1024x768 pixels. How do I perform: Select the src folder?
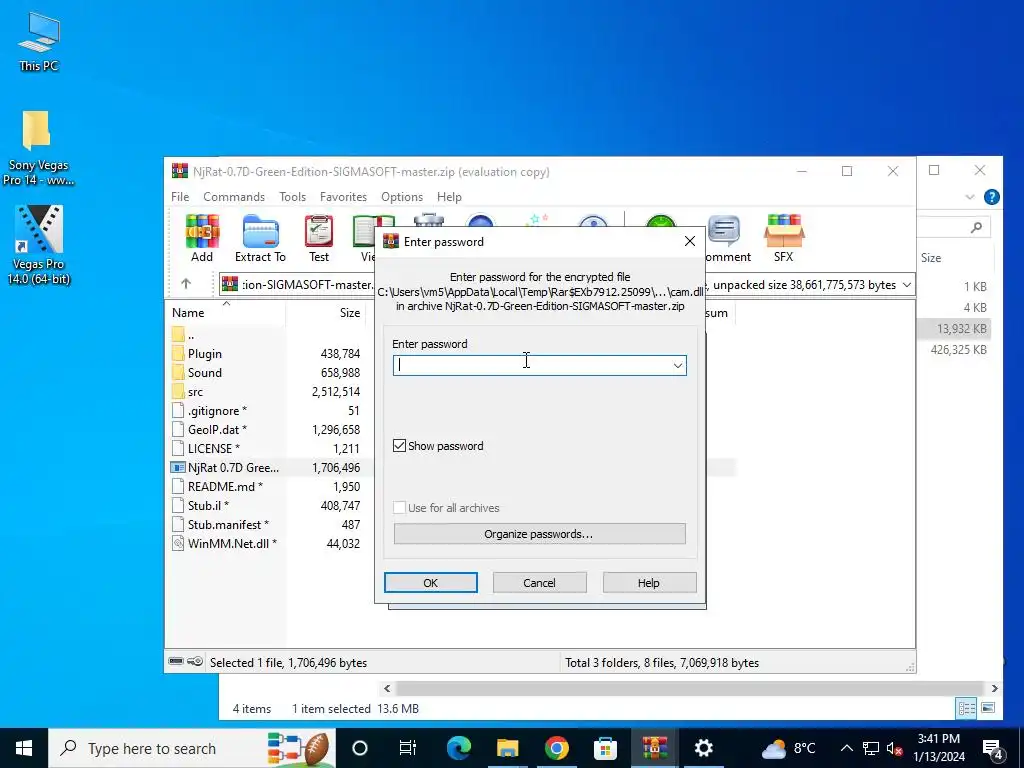coord(195,392)
